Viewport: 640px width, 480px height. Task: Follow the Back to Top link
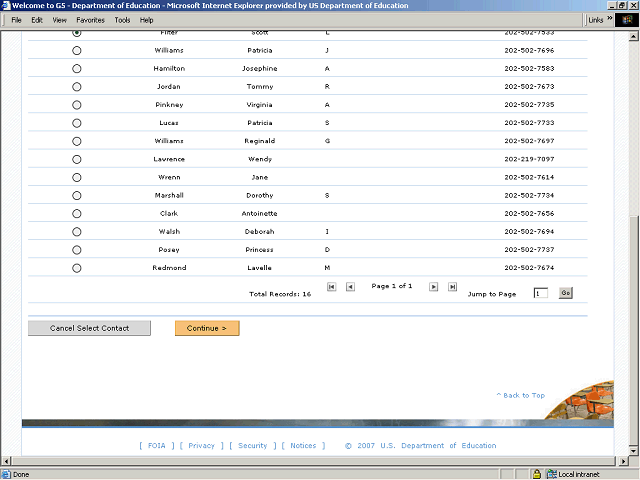click(x=521, y=395)
